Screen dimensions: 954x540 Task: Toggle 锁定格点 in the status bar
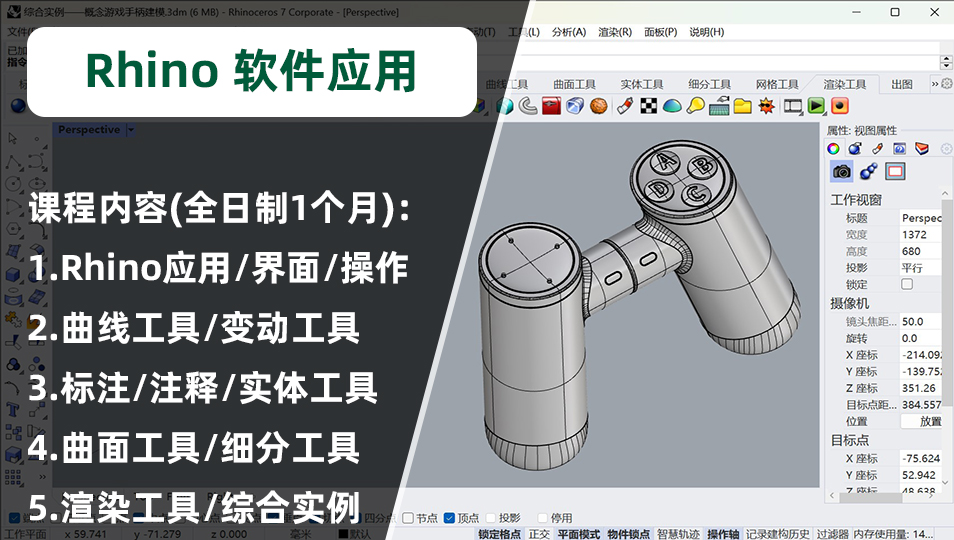tap(500, 533)
